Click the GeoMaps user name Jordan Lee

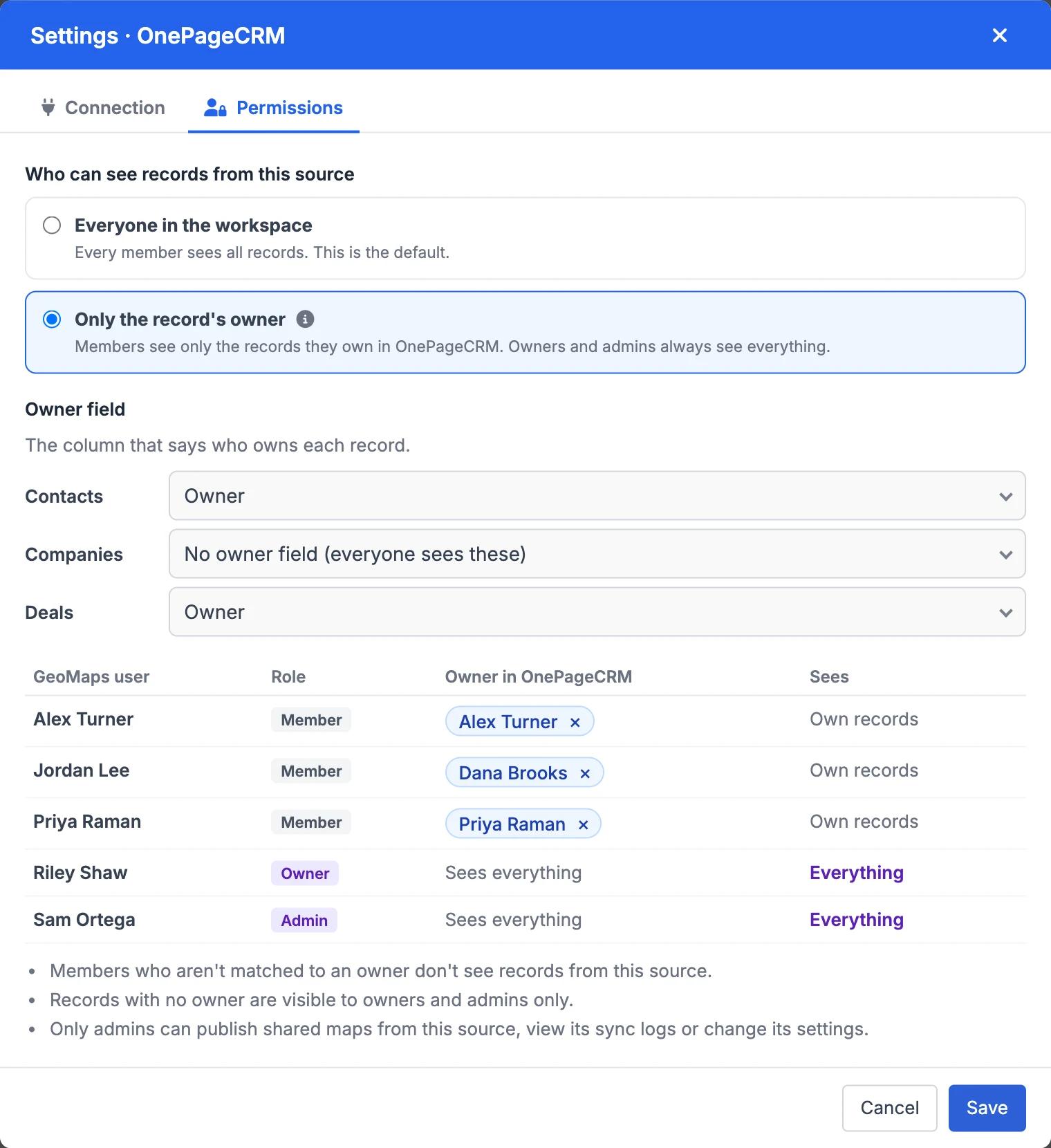[x=82, y=770]
